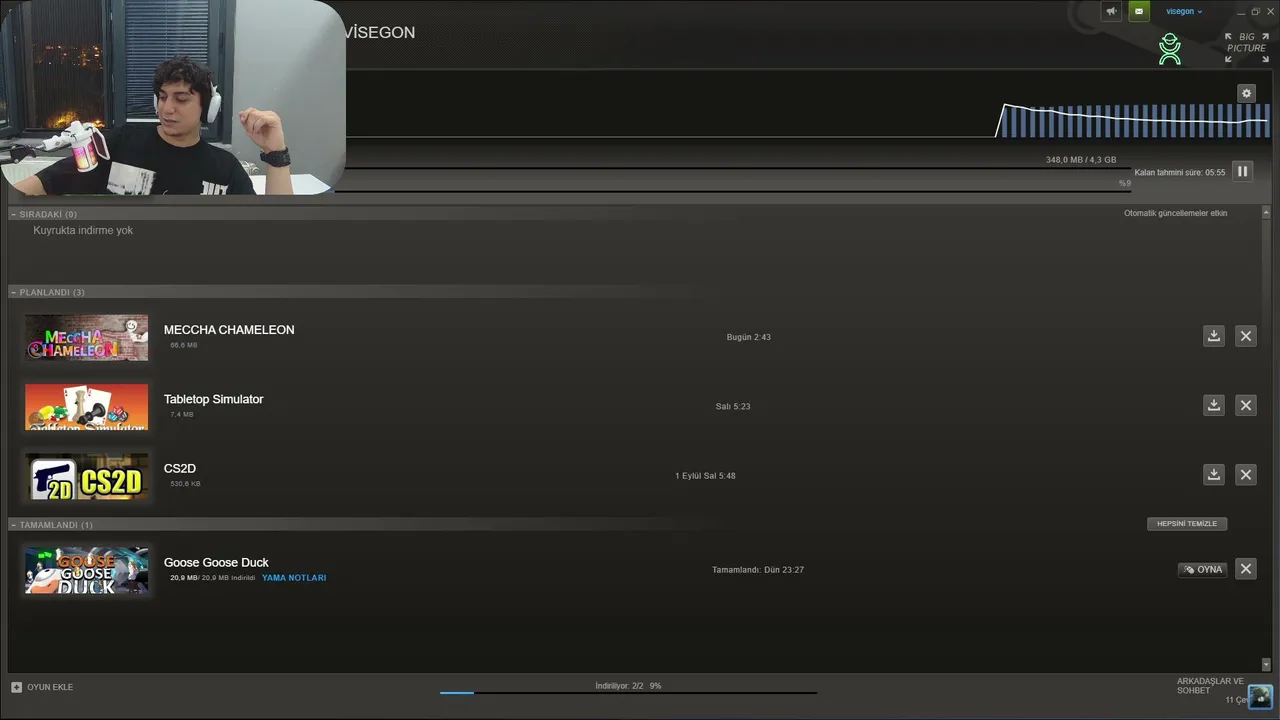Select the CS2D title
Image resolution: width=1280 pixels, height=720 pixels.
click(x=180, y=468)
